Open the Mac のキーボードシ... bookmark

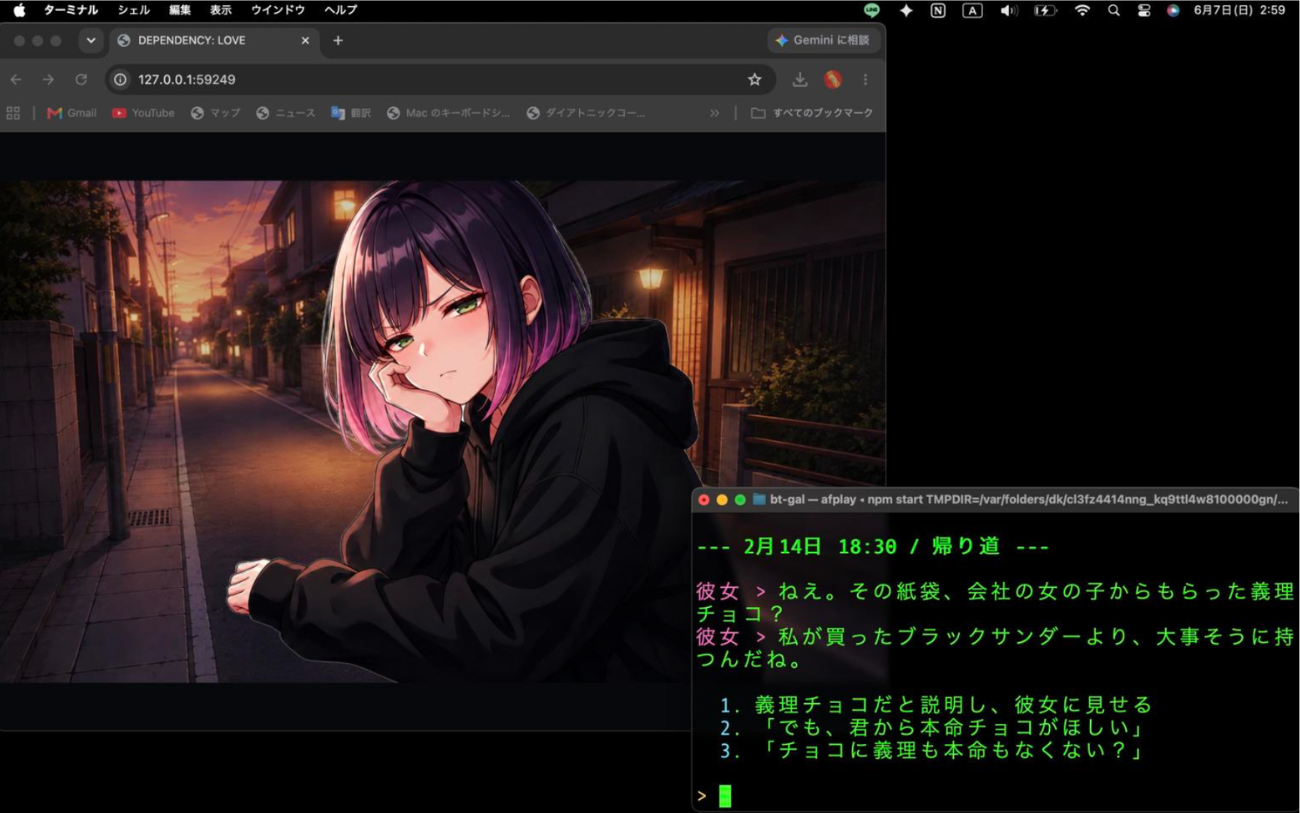click(x=448, y=113)
